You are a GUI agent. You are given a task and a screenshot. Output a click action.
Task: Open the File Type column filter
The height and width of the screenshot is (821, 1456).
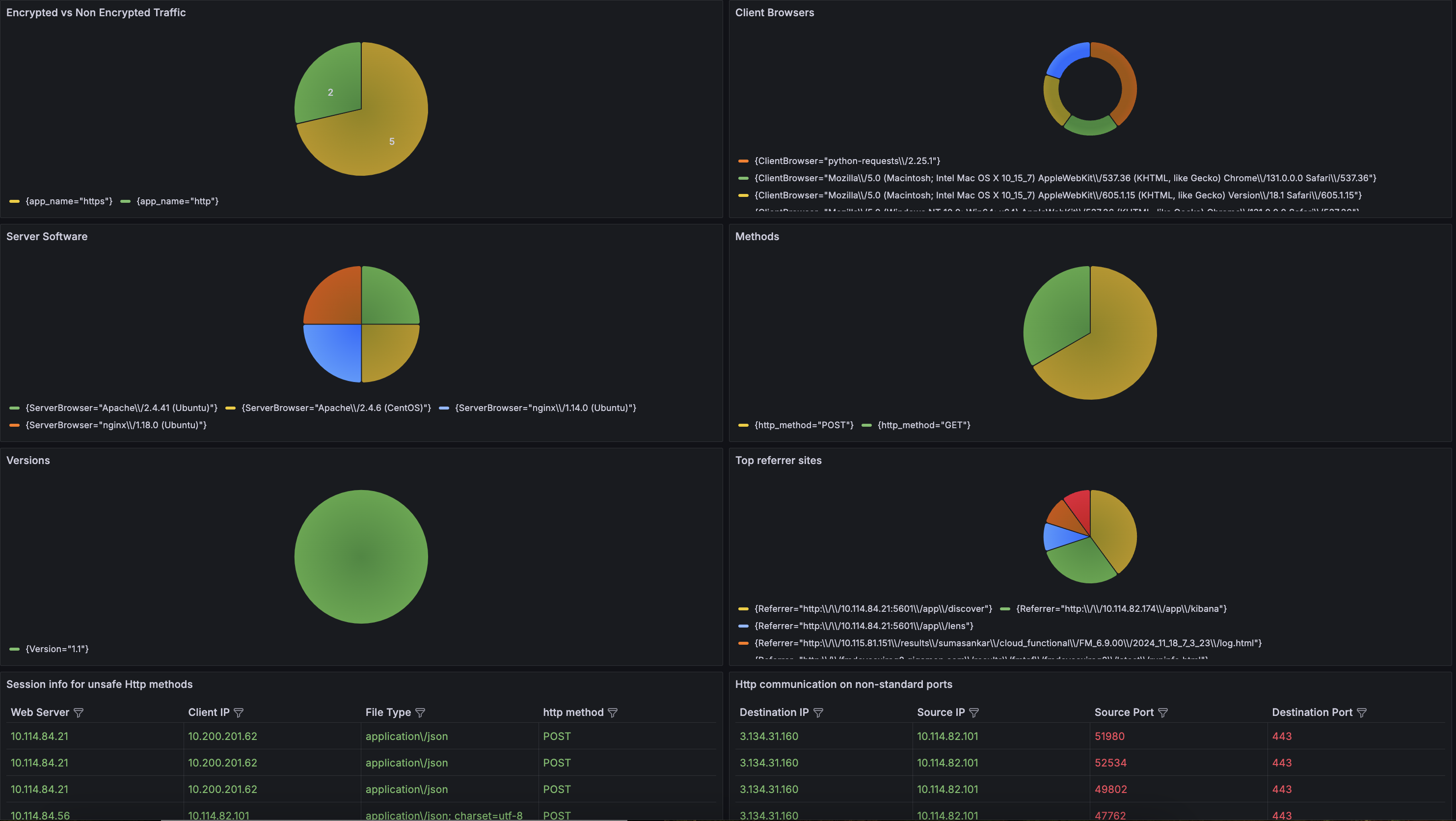pos(420,713)
